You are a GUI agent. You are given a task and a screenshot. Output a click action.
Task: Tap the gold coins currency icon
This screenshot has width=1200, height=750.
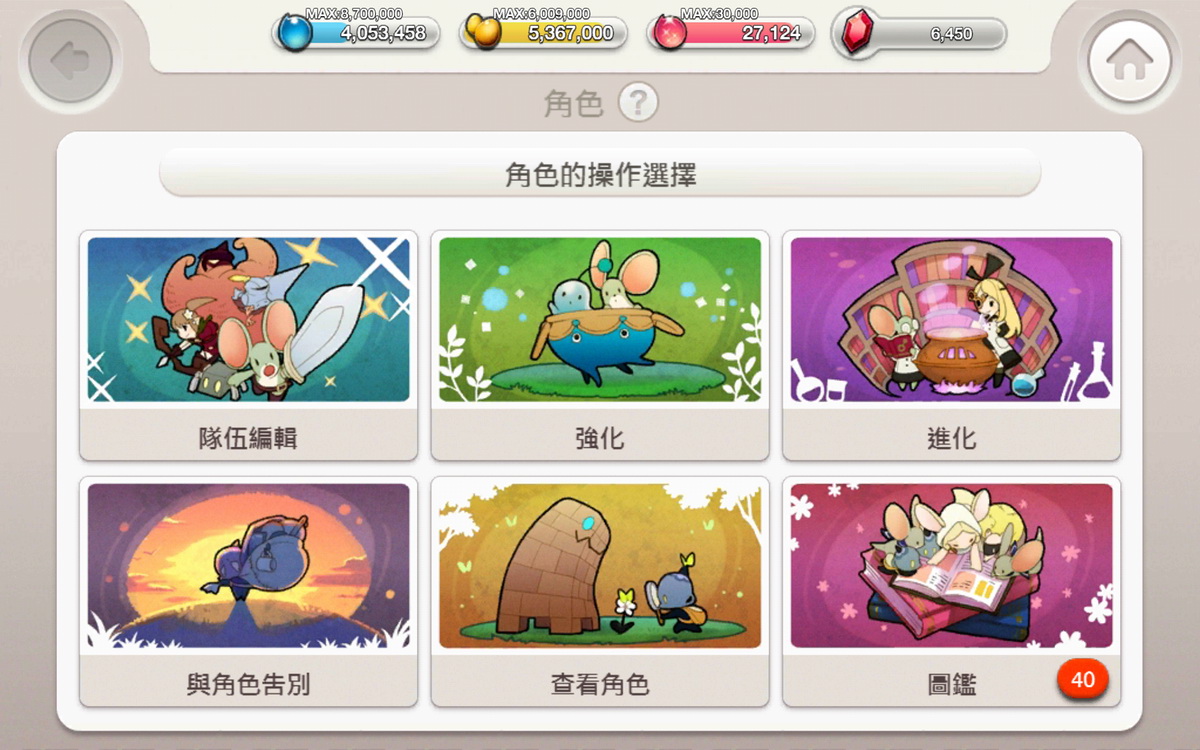pos(483,32)
